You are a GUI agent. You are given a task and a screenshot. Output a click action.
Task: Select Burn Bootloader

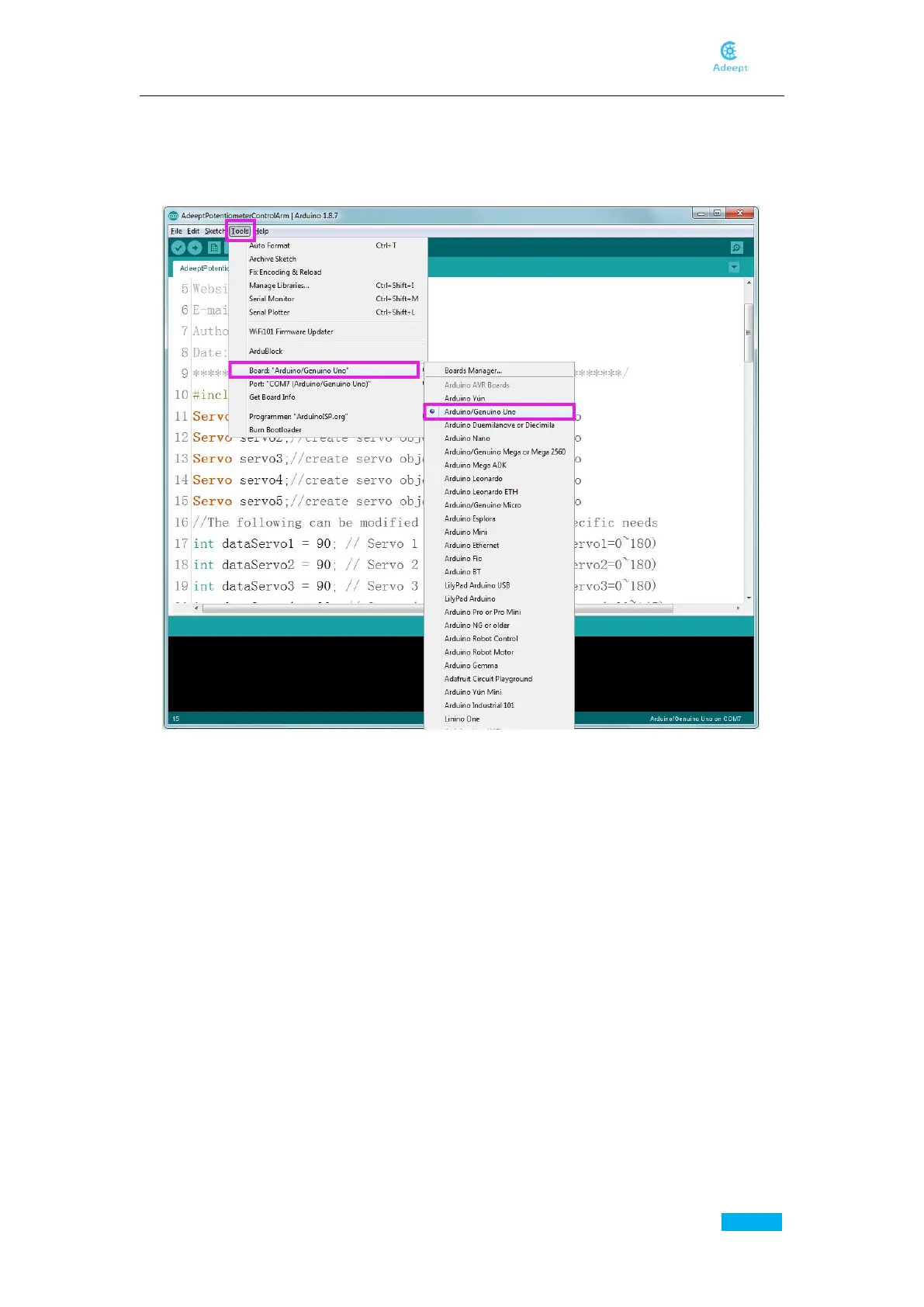(x=327, y=430)
